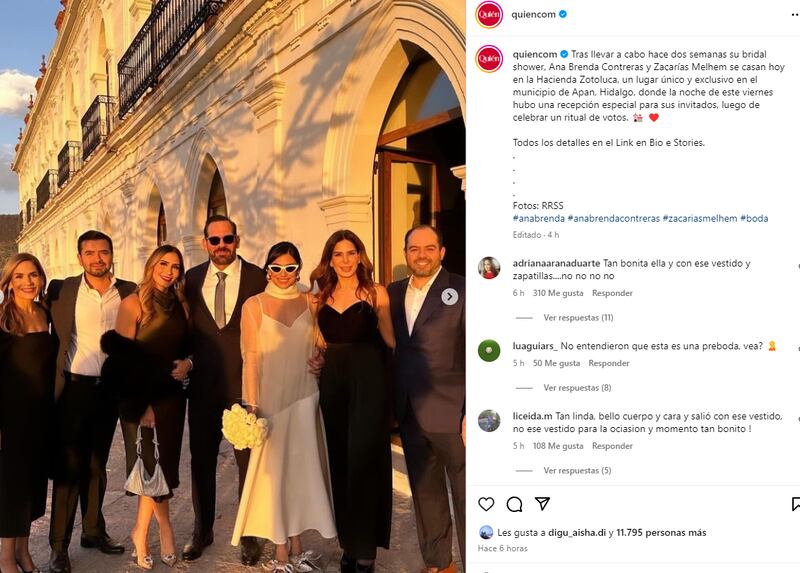Open the comment bubble icon below comments
The width and height of the screenshot is (800, 573).
514,504
